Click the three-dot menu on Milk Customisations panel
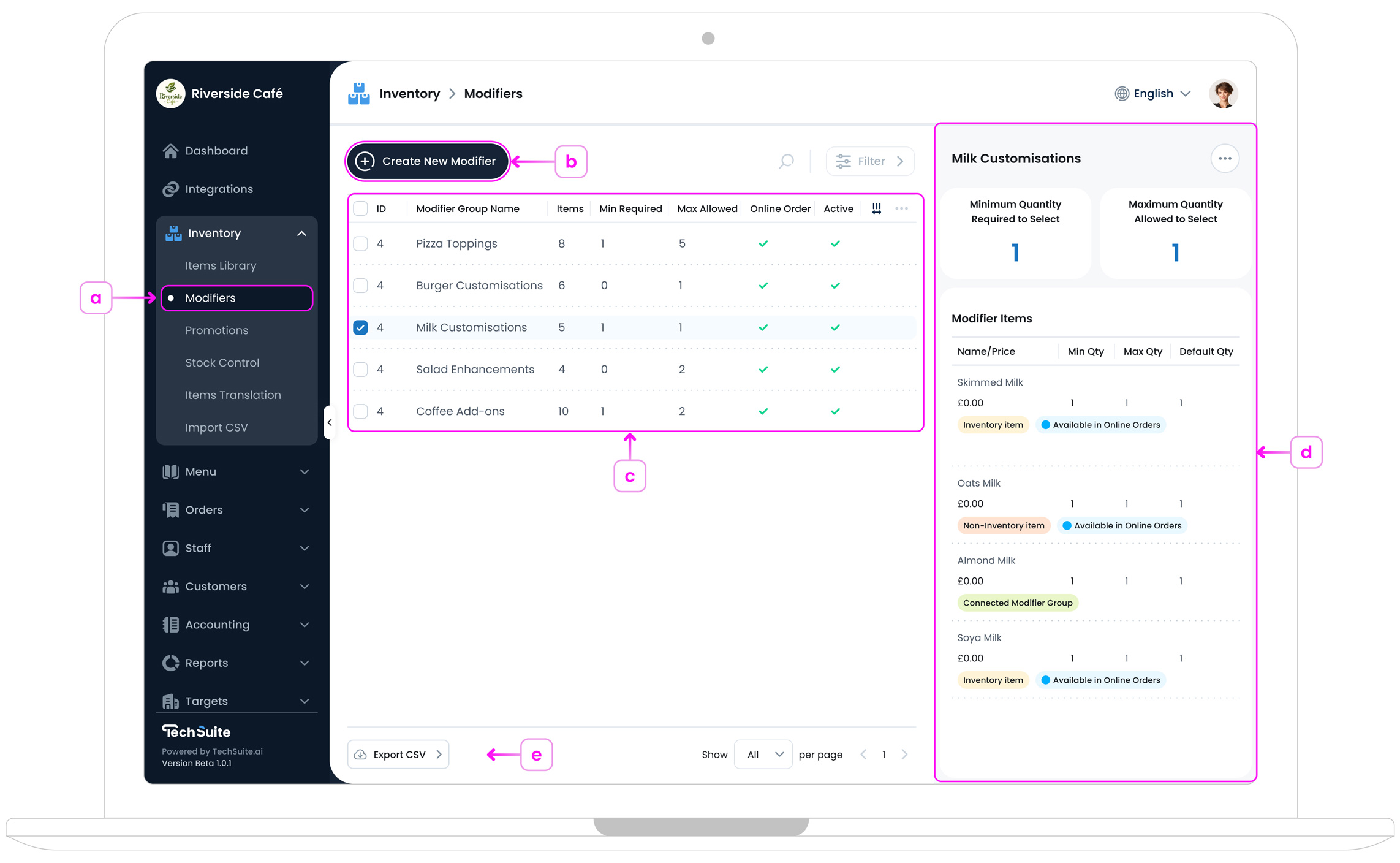 [1225, 158]
